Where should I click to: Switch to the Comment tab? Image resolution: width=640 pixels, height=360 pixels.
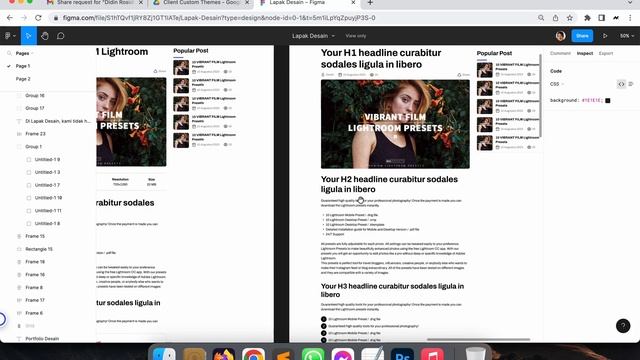click(x=560, y=53)
